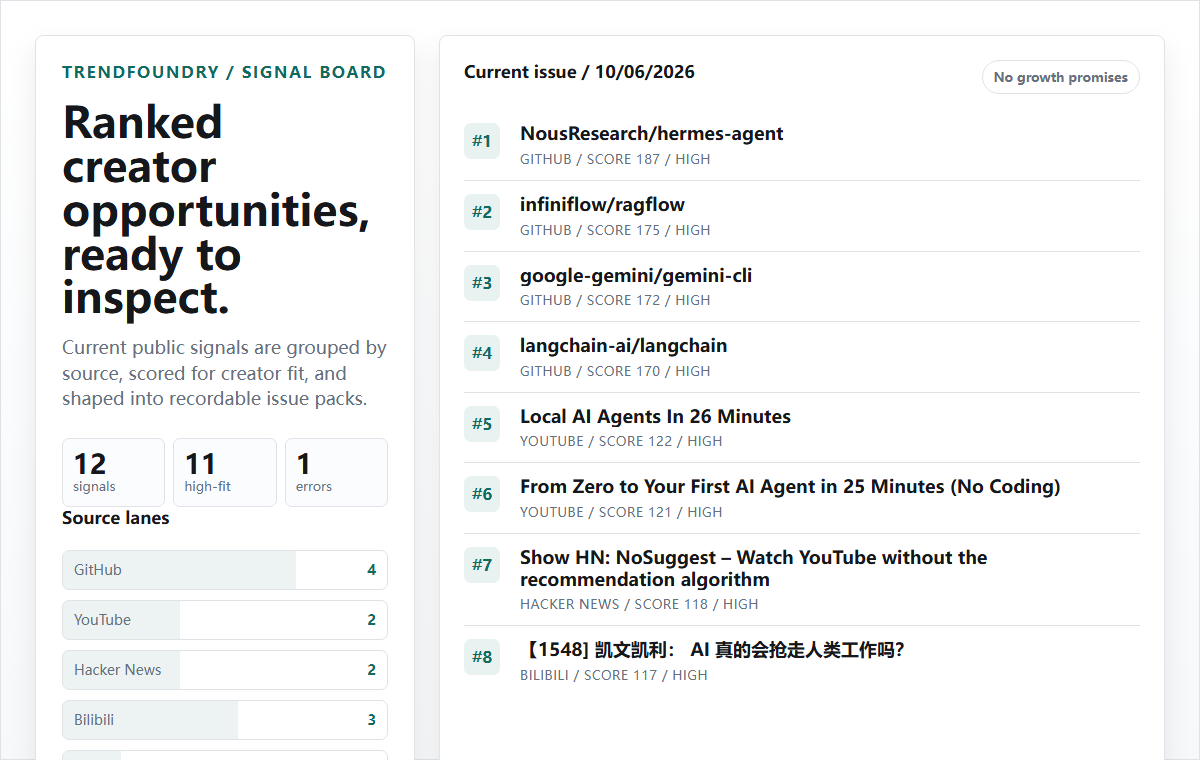Screen dimensions: 1200x760
Task: Open langchain-ai/langchain entry
Action: [624, 346]
